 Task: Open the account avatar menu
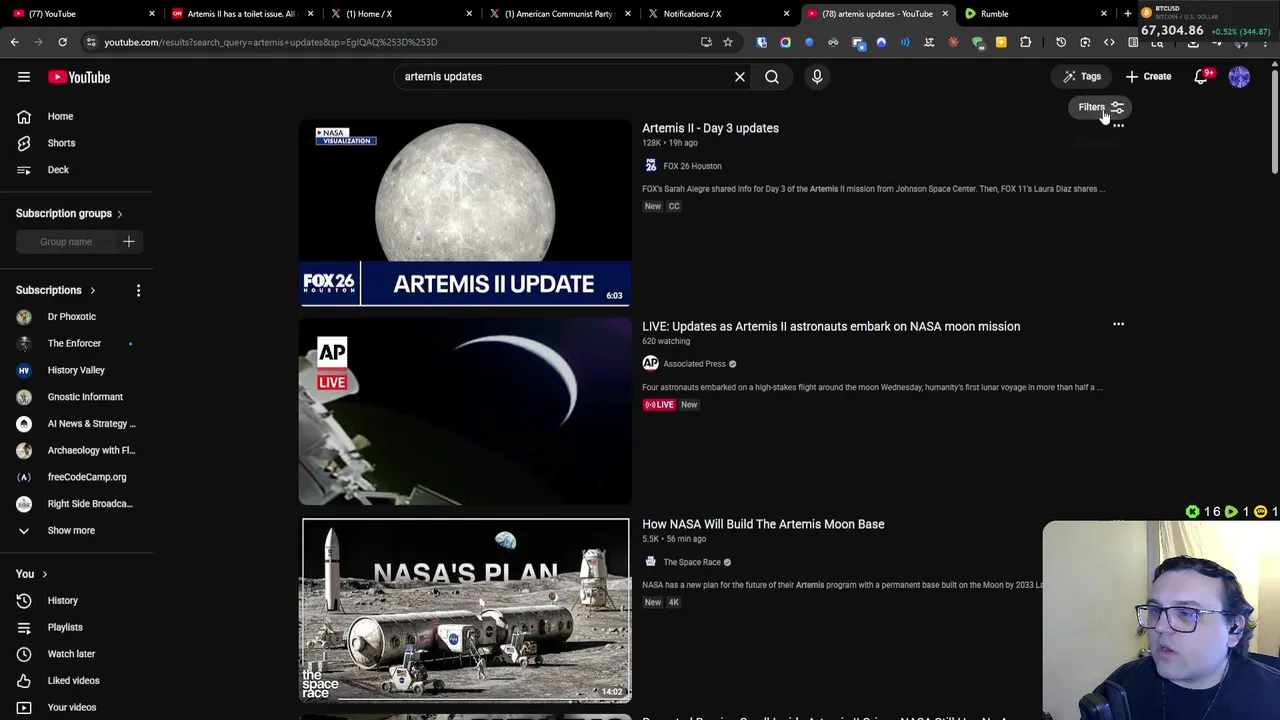1239,77
